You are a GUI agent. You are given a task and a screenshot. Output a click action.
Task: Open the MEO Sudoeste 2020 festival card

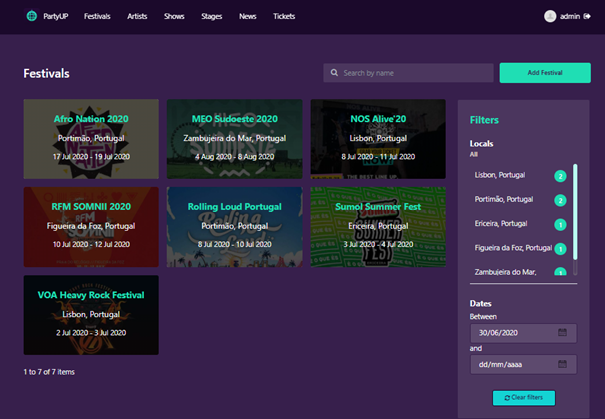(235, 139)
